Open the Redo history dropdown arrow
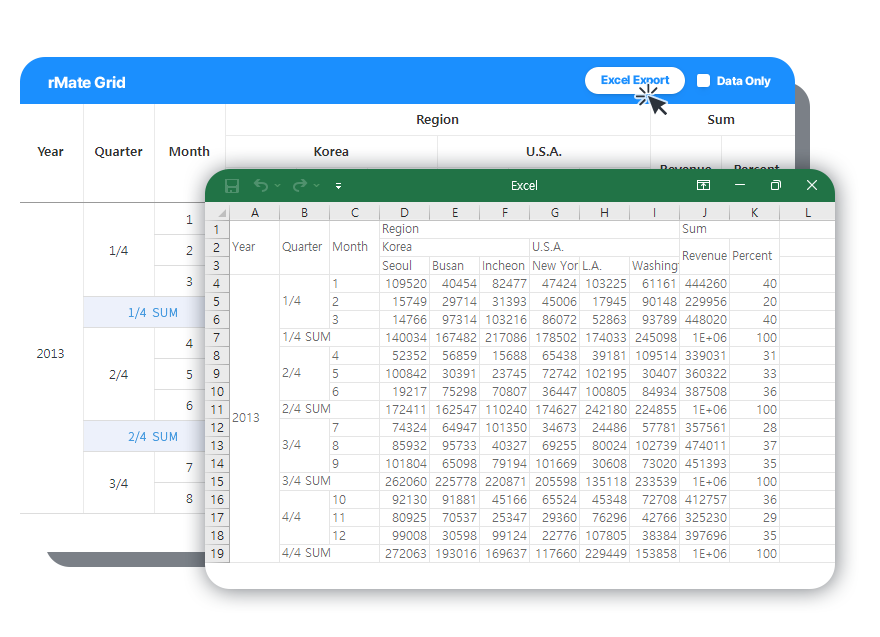Viewport: 880px width, 637px height. pyautogui.click(x=316, y=186)
